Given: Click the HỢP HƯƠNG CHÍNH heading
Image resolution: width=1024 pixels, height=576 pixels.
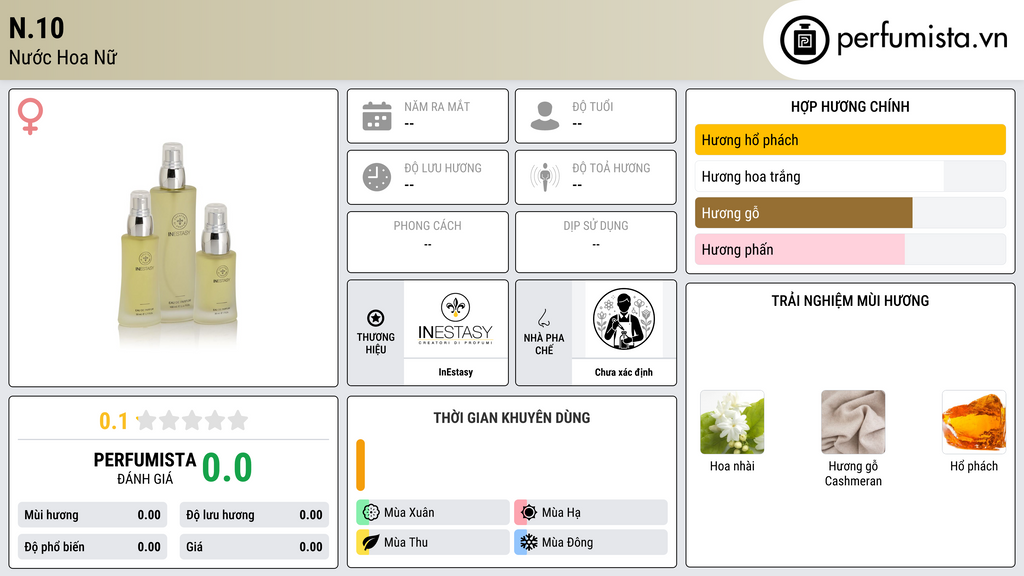Looking at the screenshot, I should pyautogui.click(x=850, y=106).
